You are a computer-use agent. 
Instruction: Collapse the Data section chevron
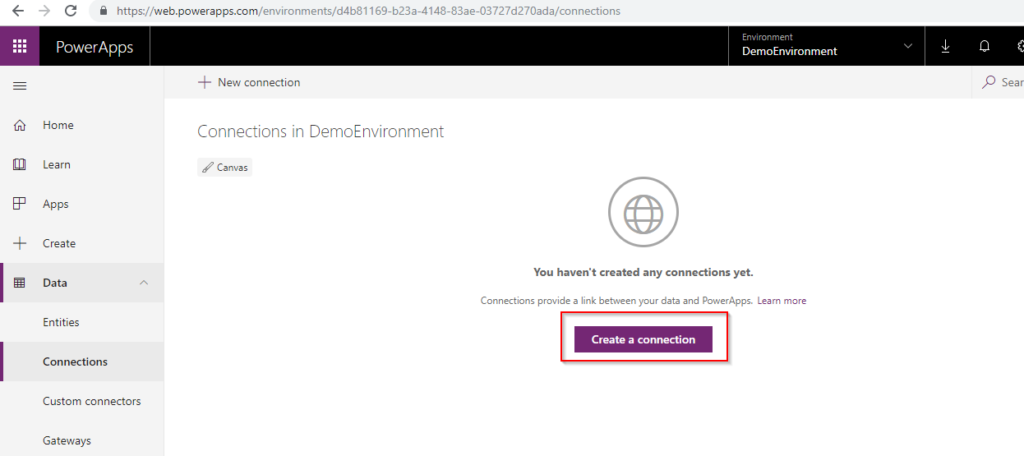144,282
